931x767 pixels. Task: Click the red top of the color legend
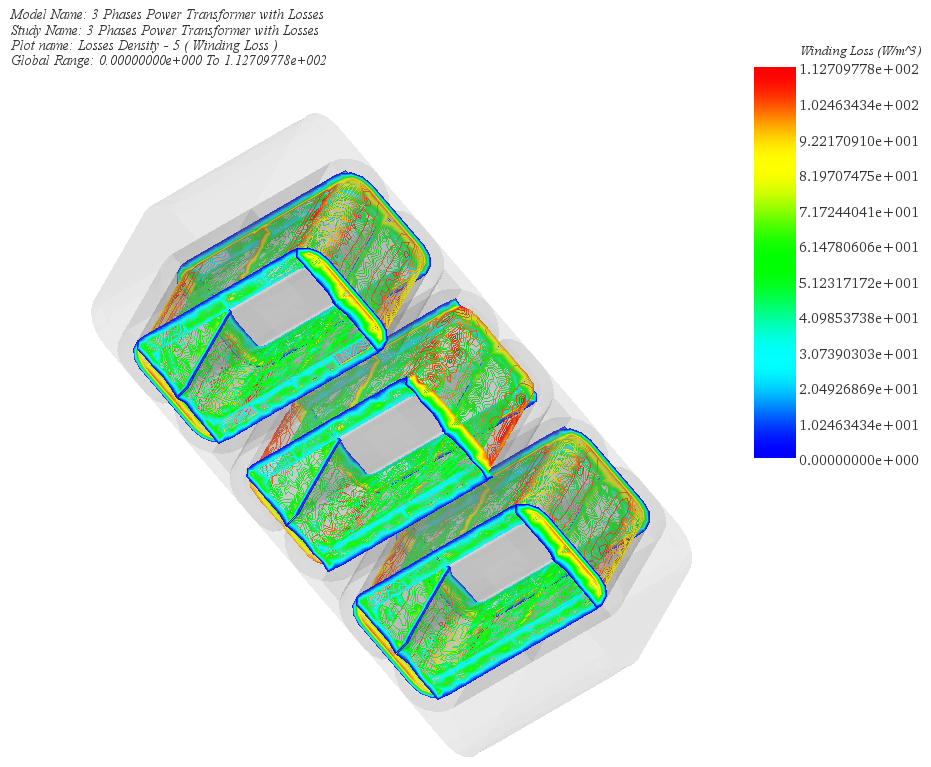[x=774, y=76]
